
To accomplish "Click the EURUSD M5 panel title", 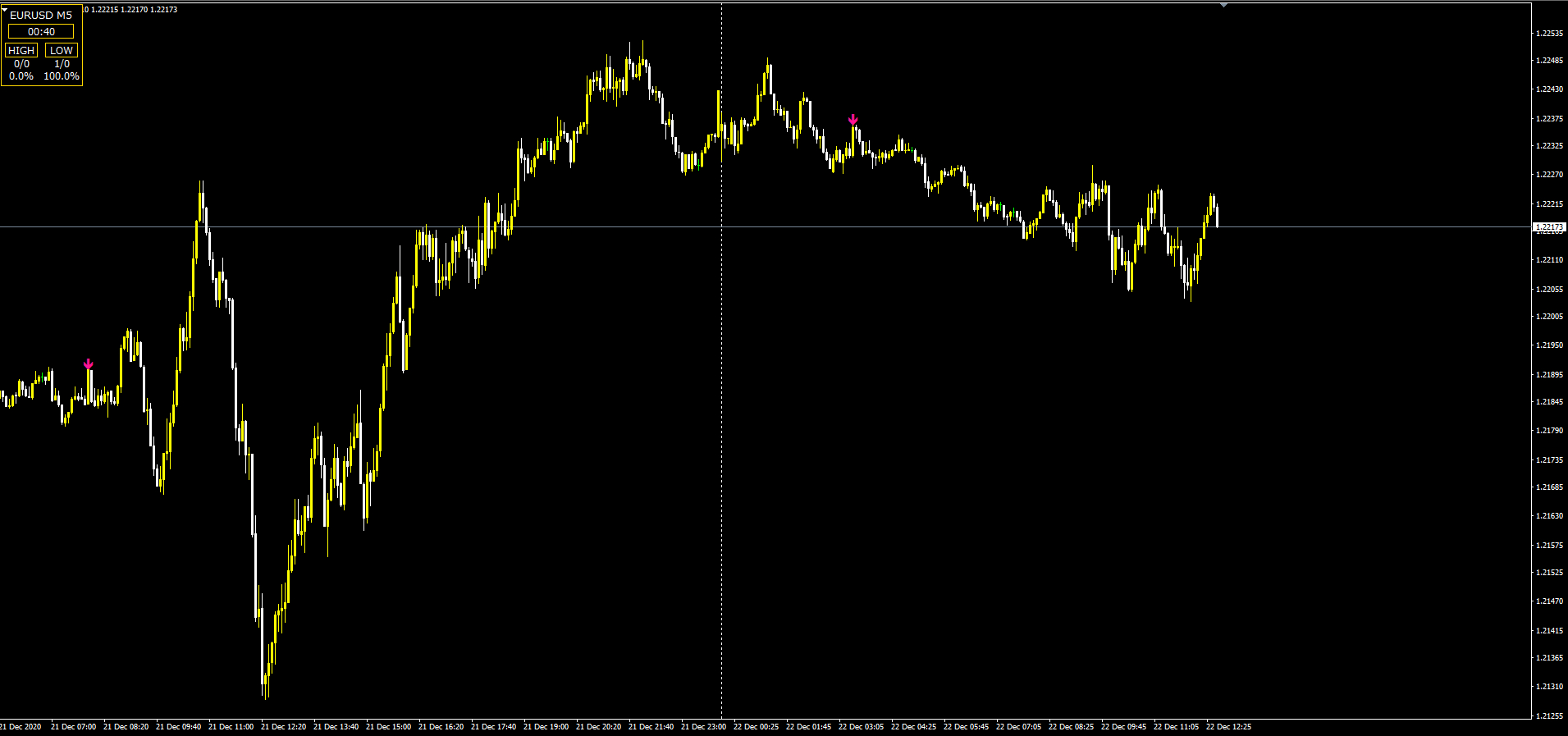I will (x=41, y=15).
